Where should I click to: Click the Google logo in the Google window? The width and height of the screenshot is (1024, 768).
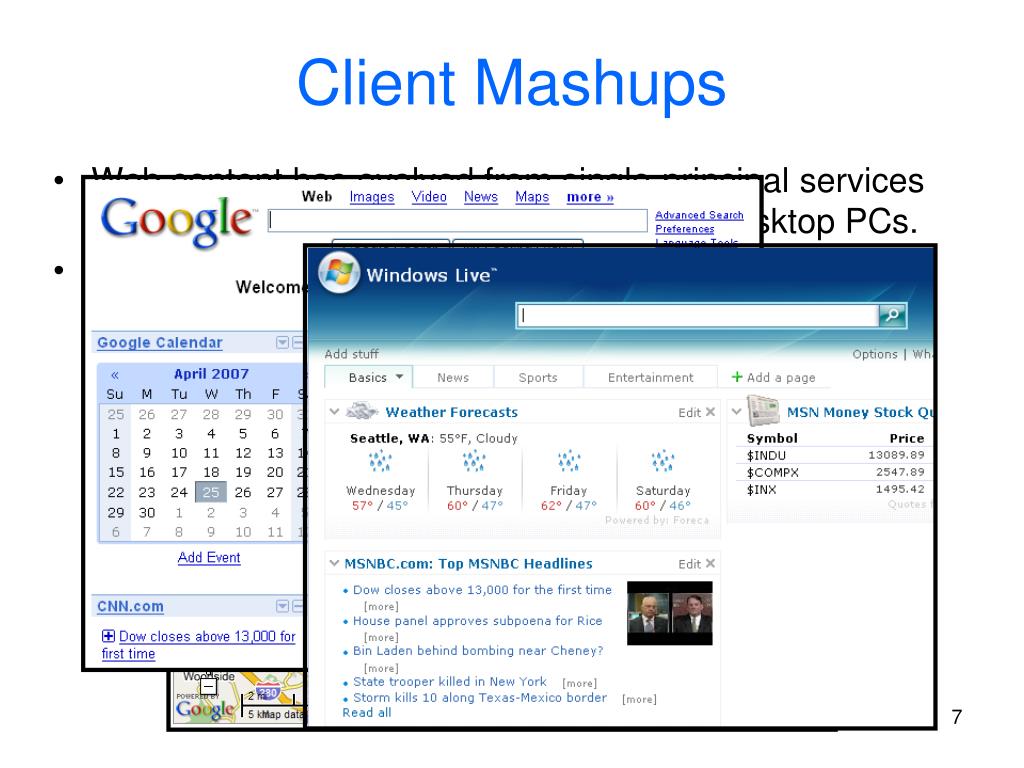pyautogui.click(x=176, y=221)
